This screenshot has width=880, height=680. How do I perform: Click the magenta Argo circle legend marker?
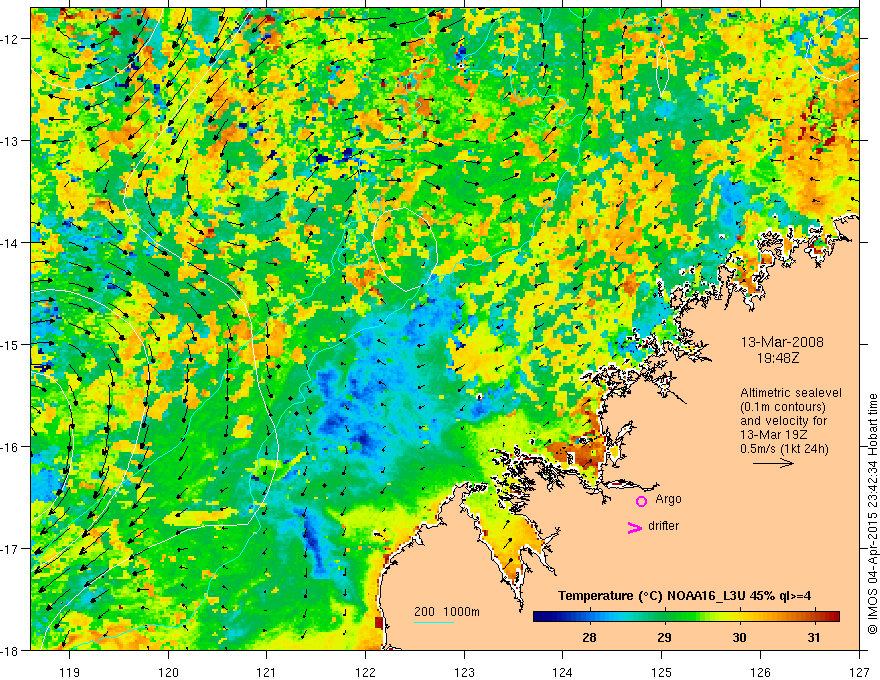pyautogui.click(x=641, y=501)
